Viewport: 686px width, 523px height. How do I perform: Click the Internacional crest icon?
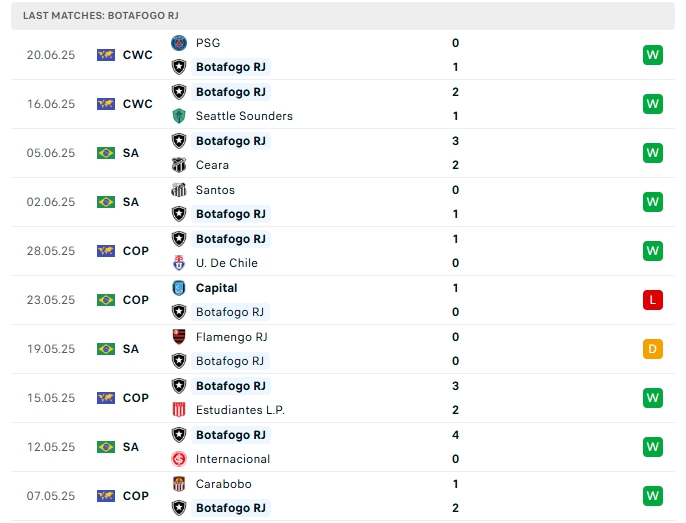179,459
